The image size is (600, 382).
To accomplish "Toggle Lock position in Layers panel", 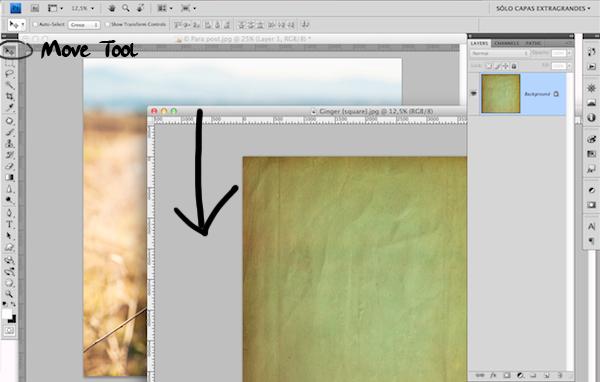I will pos(505,66).
